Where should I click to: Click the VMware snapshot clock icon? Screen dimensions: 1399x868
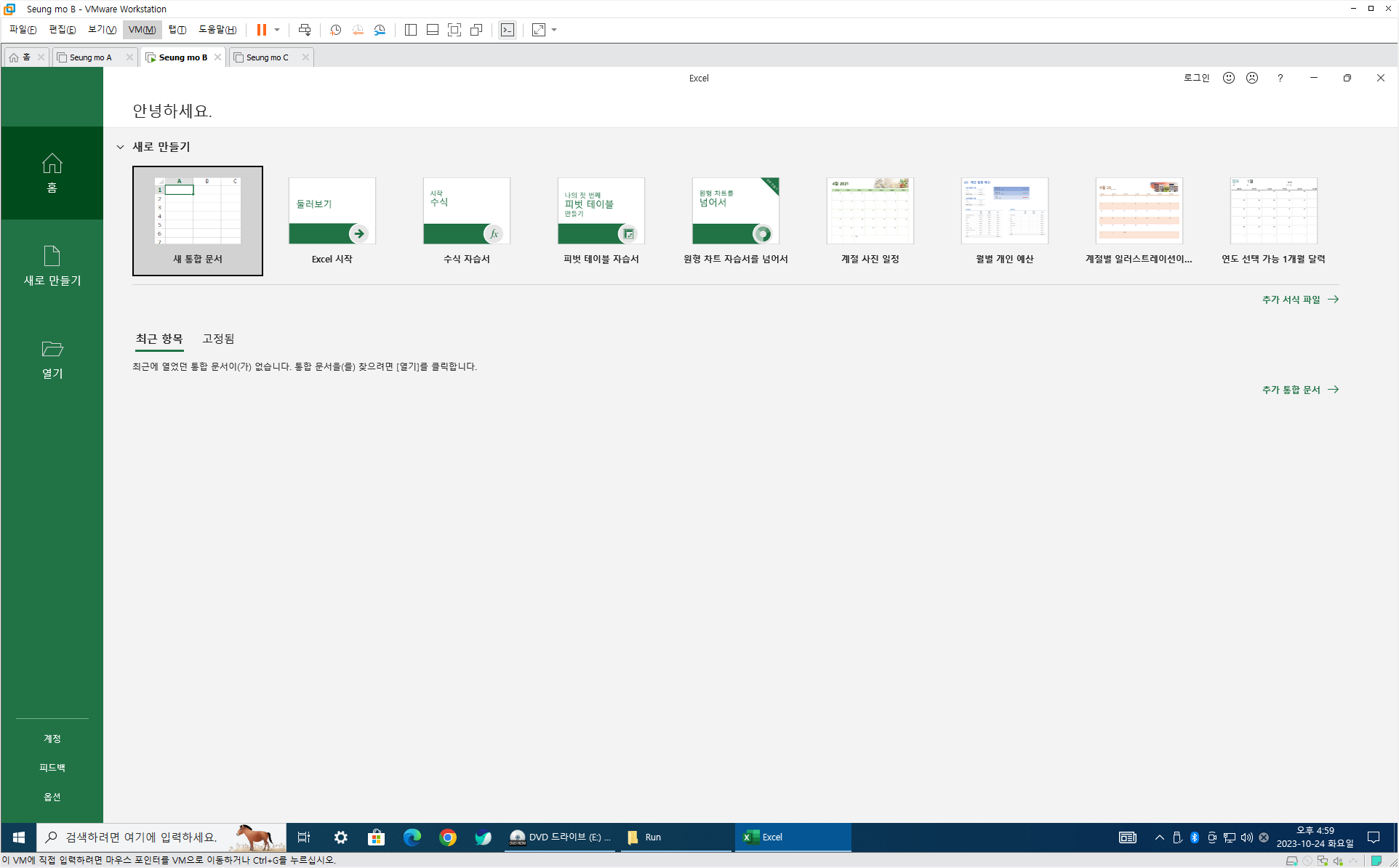pyautogui.click(x=335, y=30)
